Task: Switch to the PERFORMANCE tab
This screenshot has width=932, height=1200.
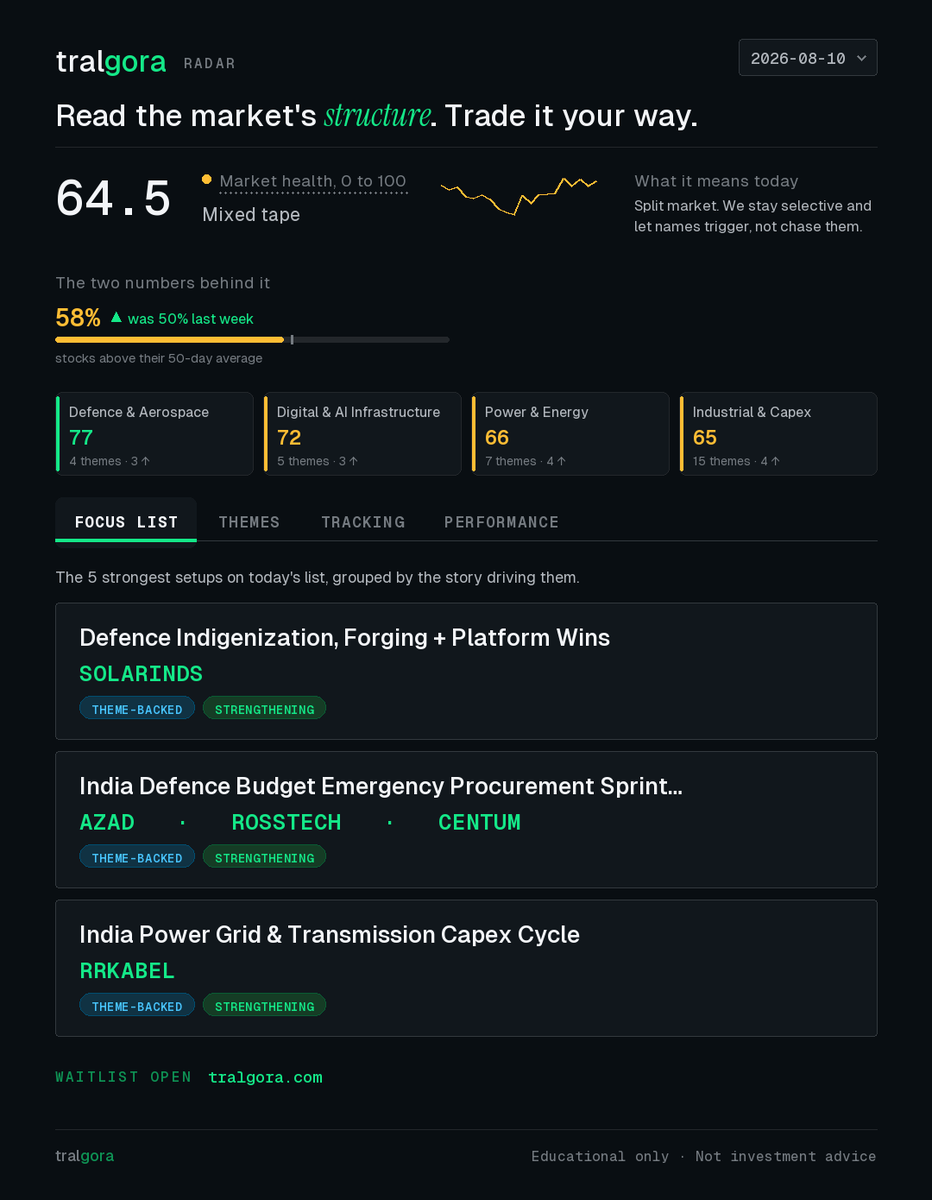Action: (x=502, y=522)
